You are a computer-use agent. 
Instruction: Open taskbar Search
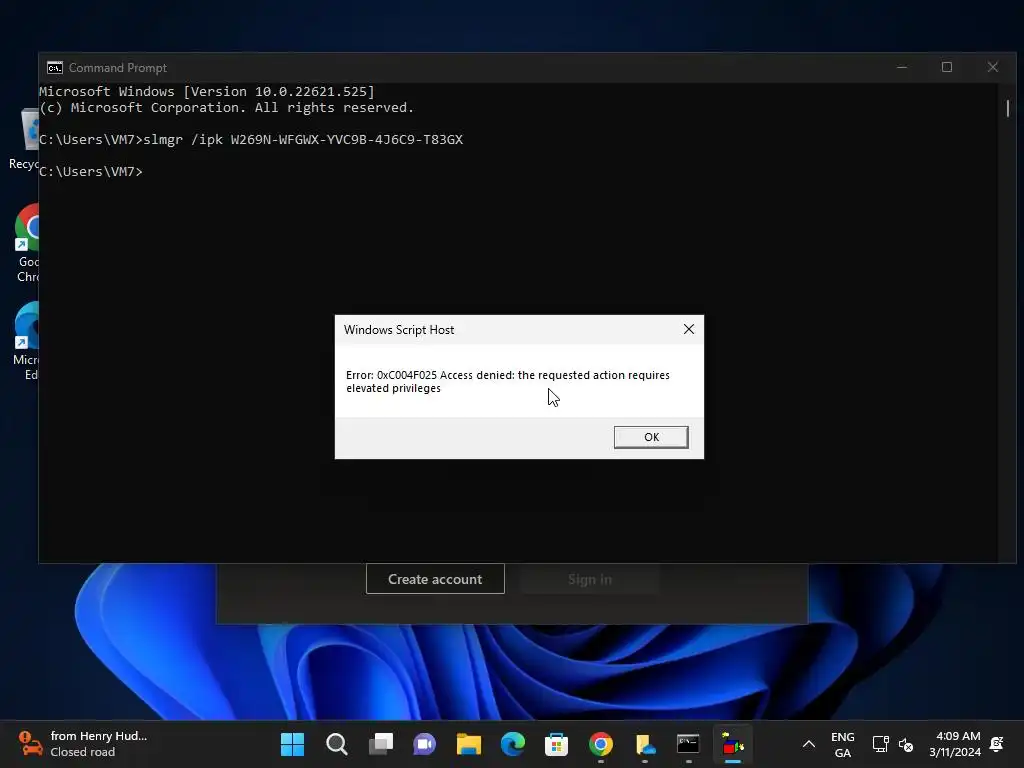pos(336,744)
